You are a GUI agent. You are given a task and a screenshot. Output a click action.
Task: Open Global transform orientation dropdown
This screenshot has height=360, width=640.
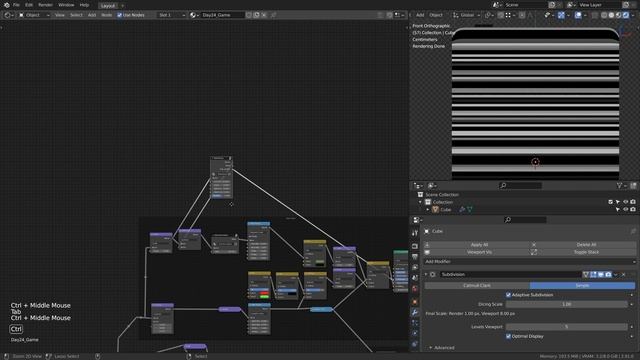[x=467, y=15]
